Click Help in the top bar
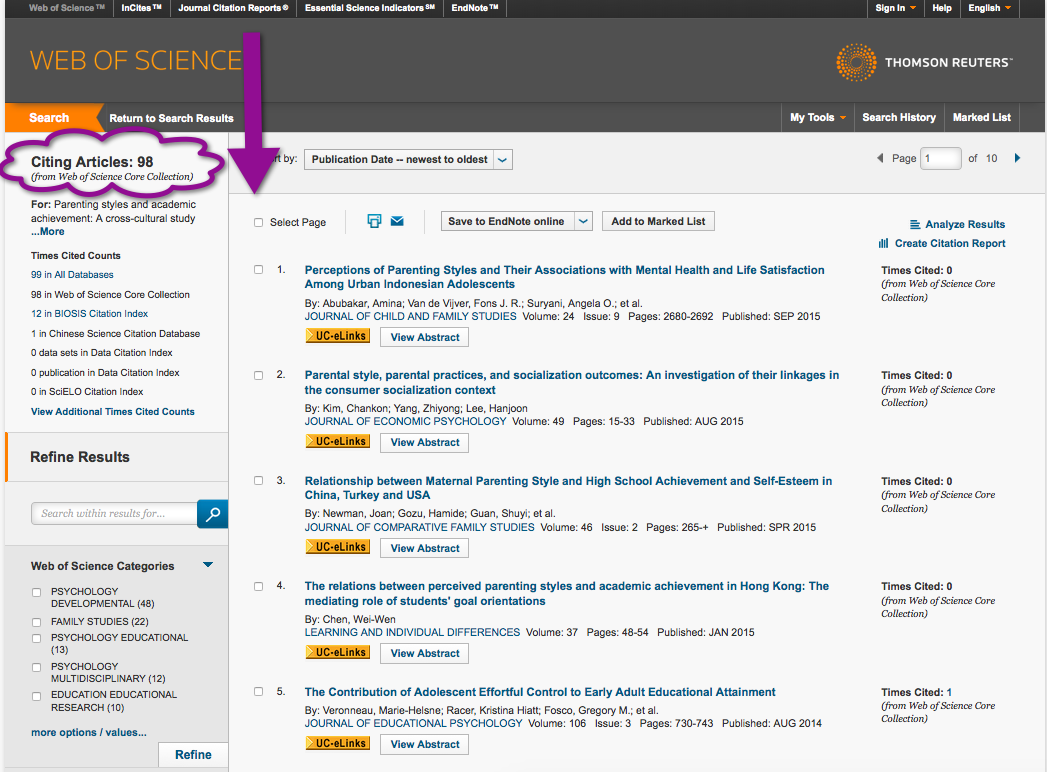Viewport: 1047px width, 772px height. tap(941, 8)
